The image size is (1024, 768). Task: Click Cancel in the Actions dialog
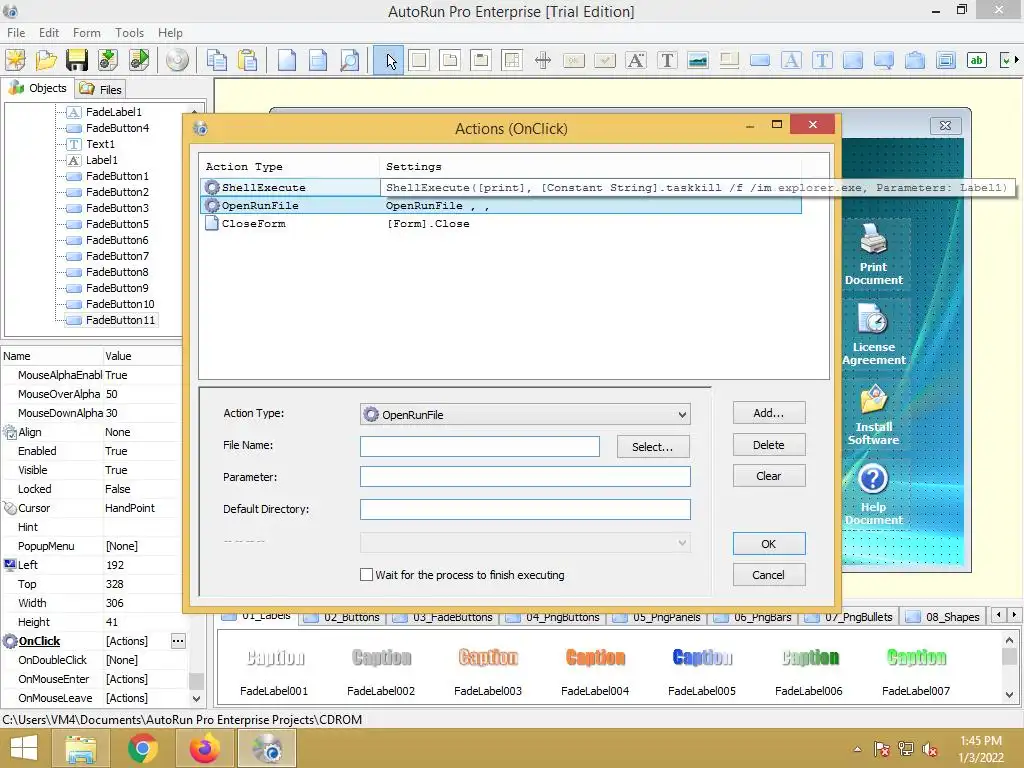click(769, 575)
